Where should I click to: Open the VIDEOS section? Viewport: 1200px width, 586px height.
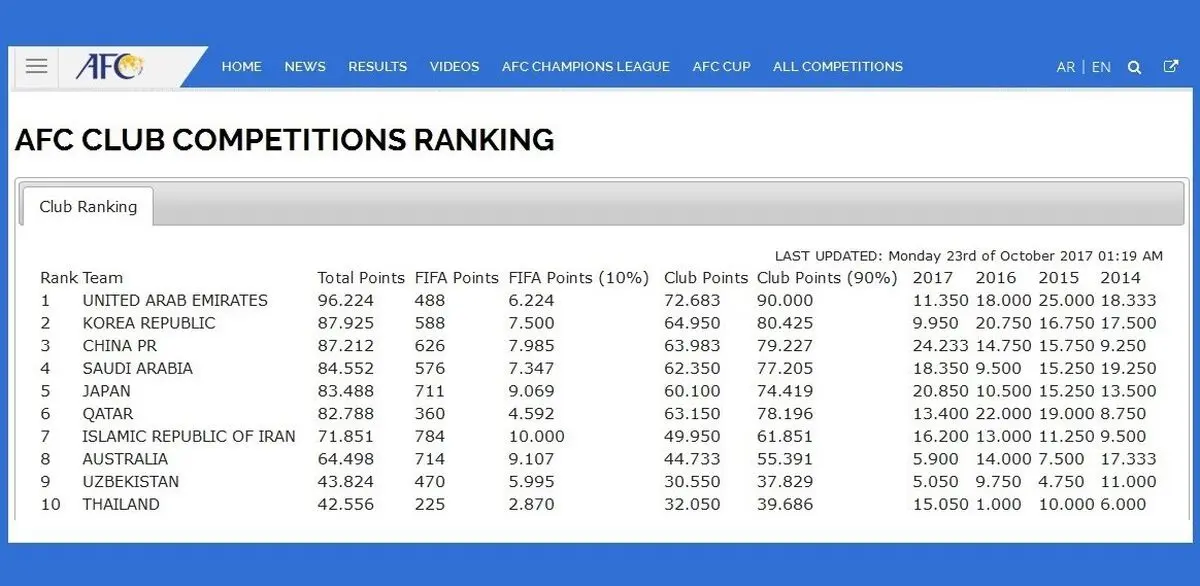point(454,67)
